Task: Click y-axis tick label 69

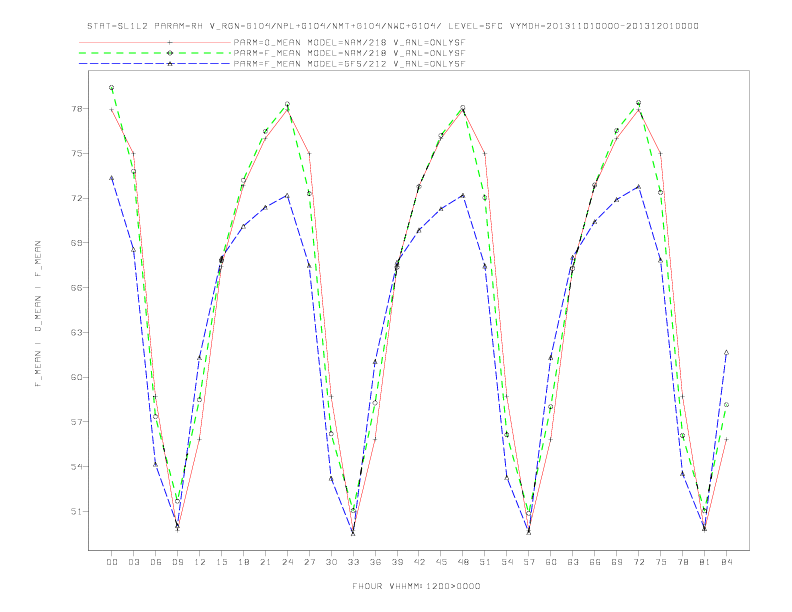Action: [76, 243]
